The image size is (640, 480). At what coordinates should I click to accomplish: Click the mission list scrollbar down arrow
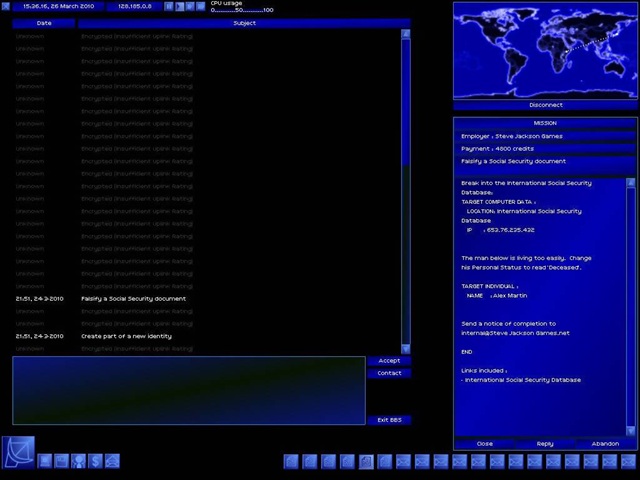(x=406, y=348)
